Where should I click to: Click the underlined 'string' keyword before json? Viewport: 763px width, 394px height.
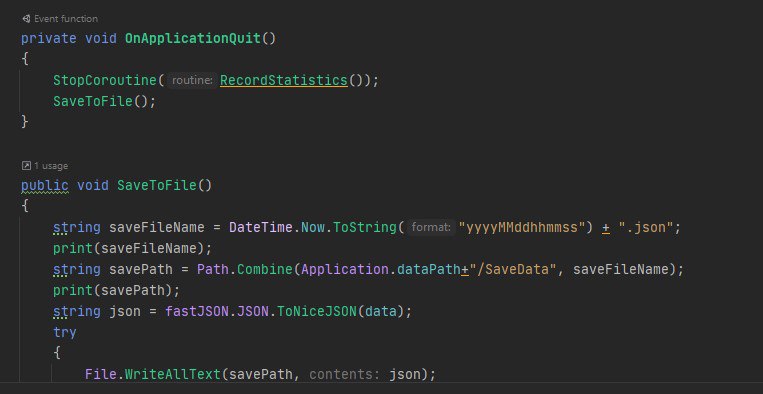pyautogui.click(x=77, y=311)
